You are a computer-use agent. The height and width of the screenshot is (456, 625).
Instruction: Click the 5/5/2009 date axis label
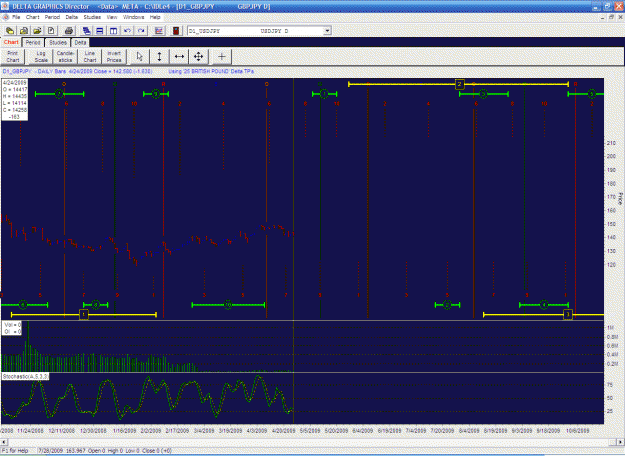pos(310,431)
